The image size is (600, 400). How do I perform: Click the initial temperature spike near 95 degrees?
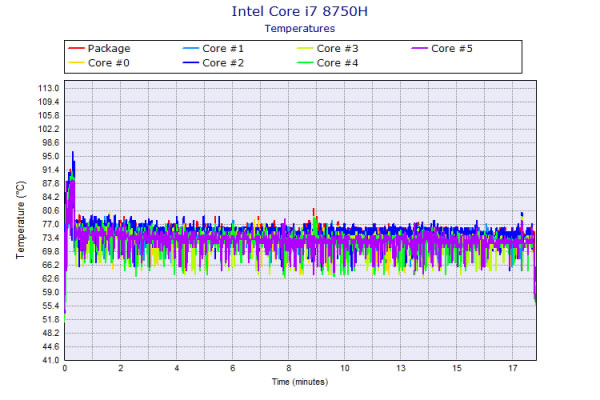point(73,155)
